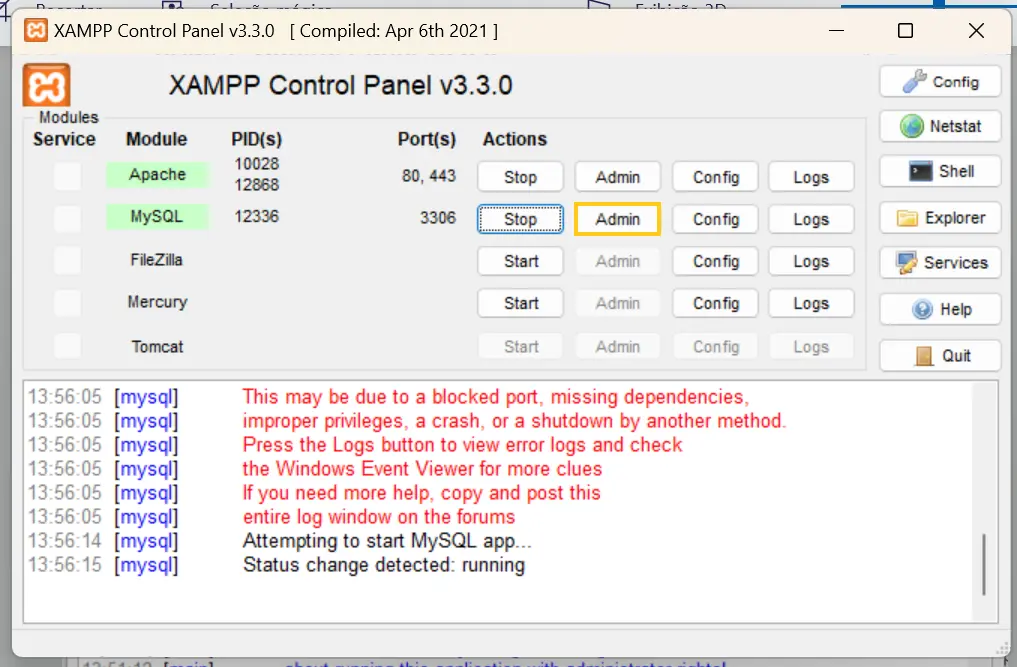1017x667 pixels.
Task: View Mercury Logs
Action: 811,303
